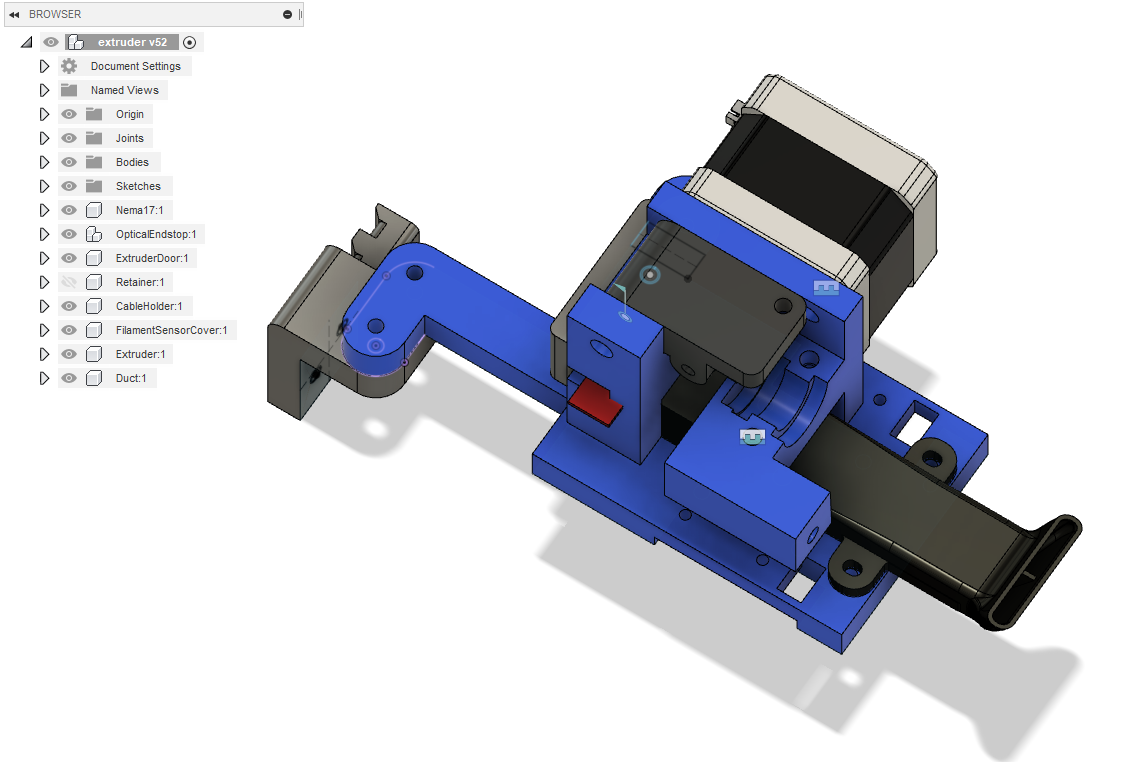Expand the Duct:1 component
This screenshot has width=1141, height=762.
point(44,378)
